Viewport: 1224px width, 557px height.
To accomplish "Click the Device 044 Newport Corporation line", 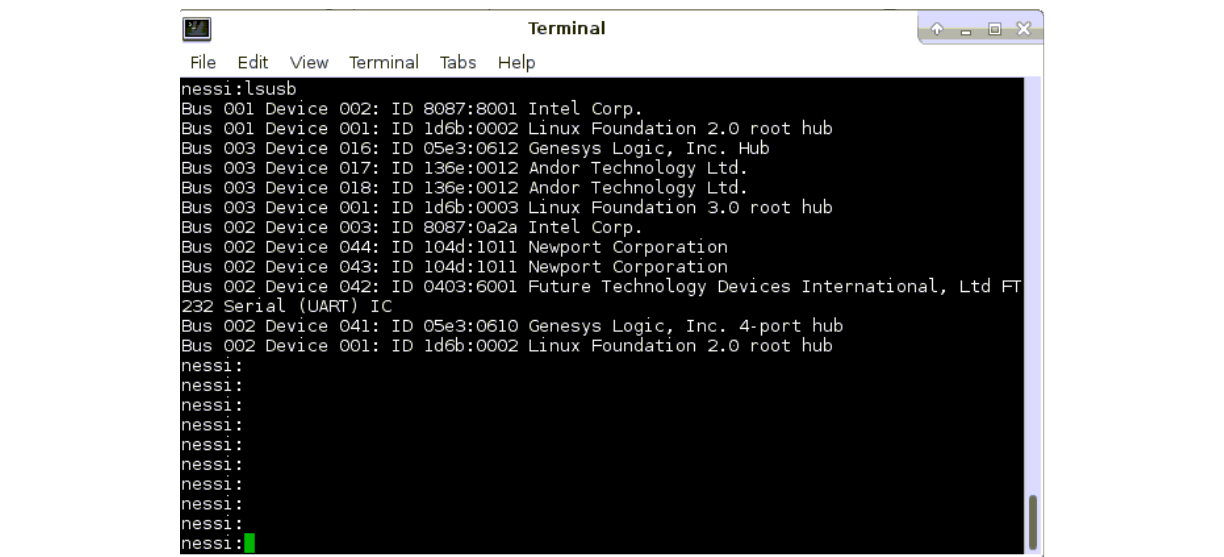I will (x=454, y=247).
